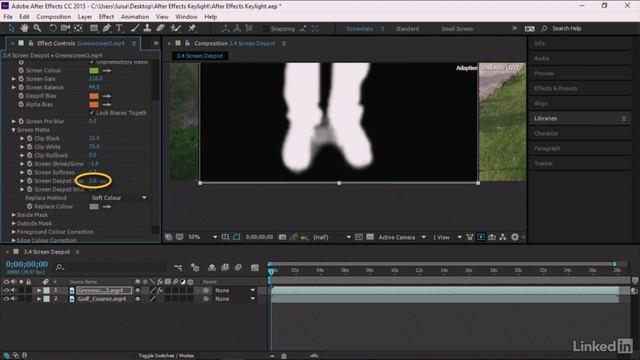This screenshot has width=640, height=360.
Task: Switch to Small Screen workspace
Action: (x=457, y=29)
